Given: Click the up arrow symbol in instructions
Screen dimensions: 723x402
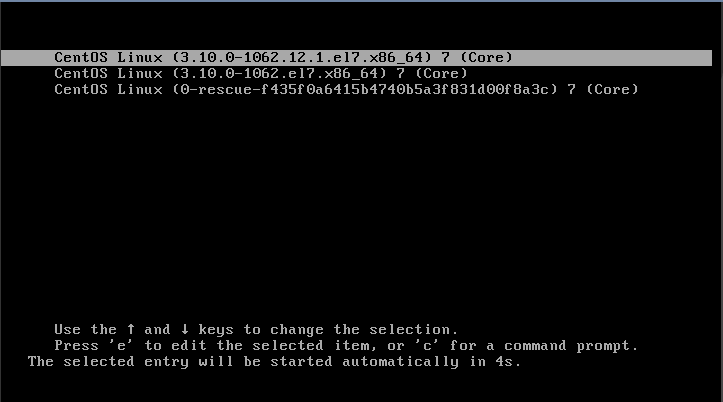Looking at the screenshot, I should click(131, 329).
